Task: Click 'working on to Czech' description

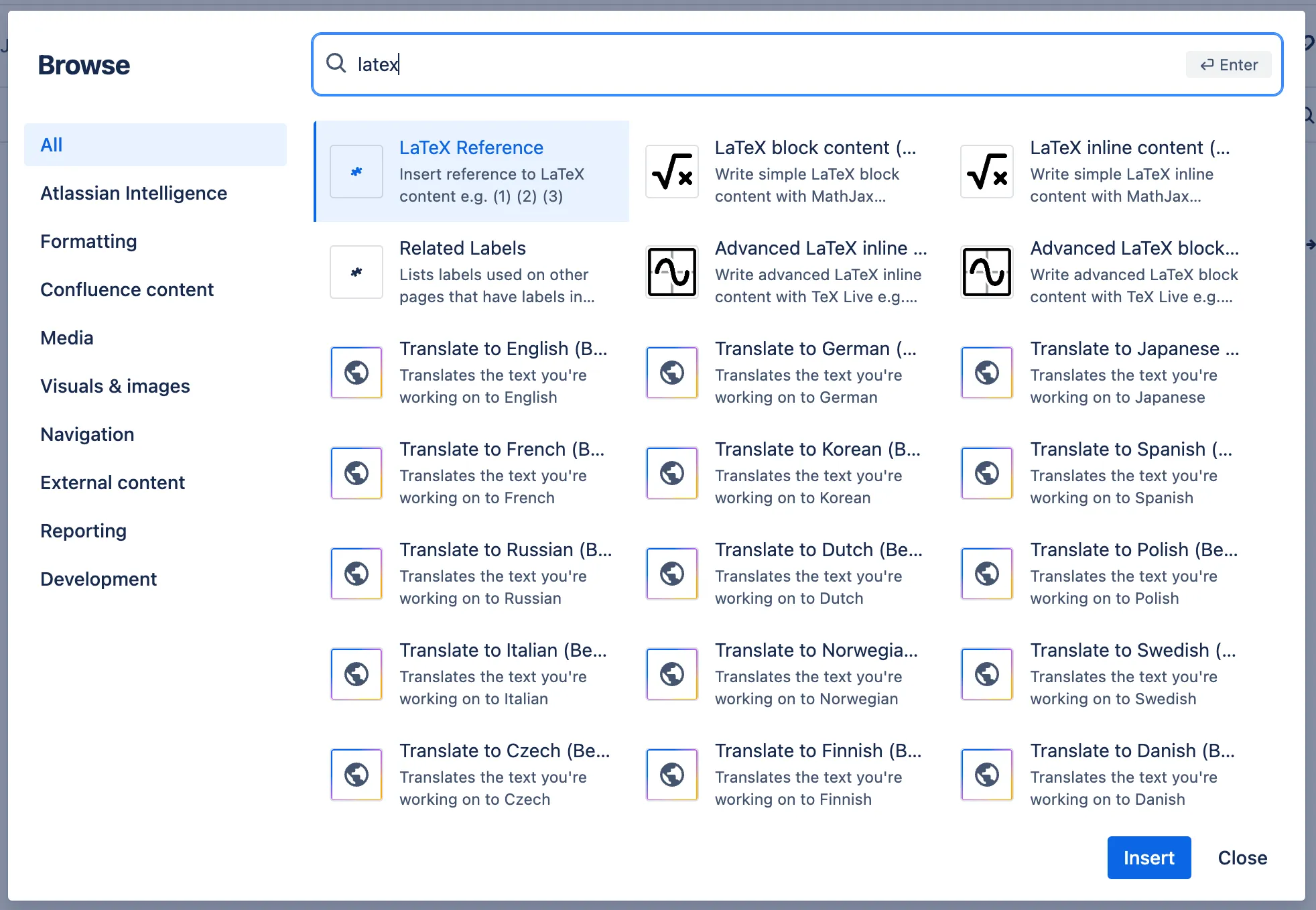Action: (474, 799)
